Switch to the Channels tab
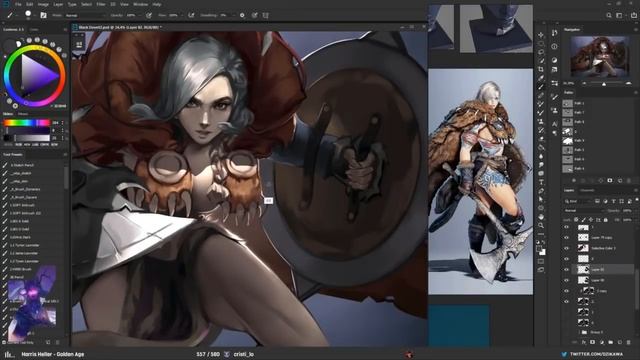 (587, 190)
